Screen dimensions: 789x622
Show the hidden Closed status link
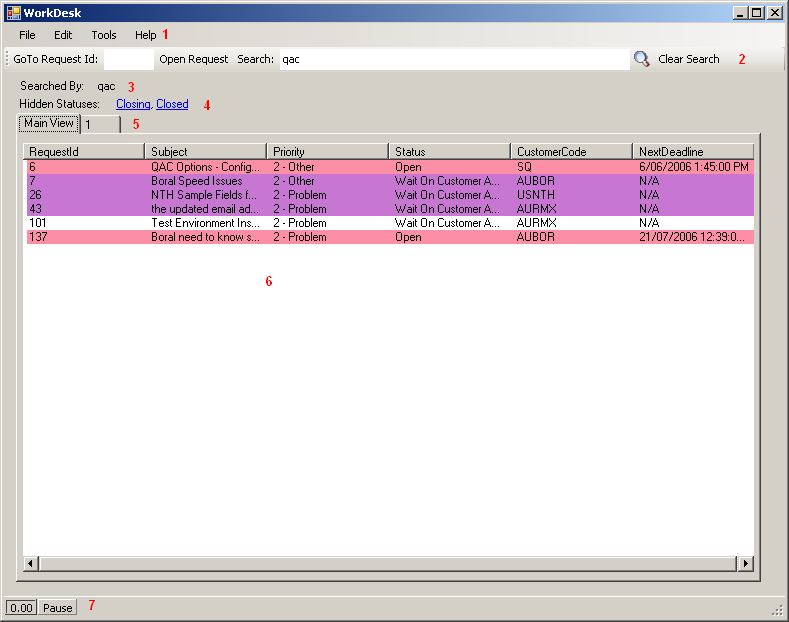[x=172, y=104]
